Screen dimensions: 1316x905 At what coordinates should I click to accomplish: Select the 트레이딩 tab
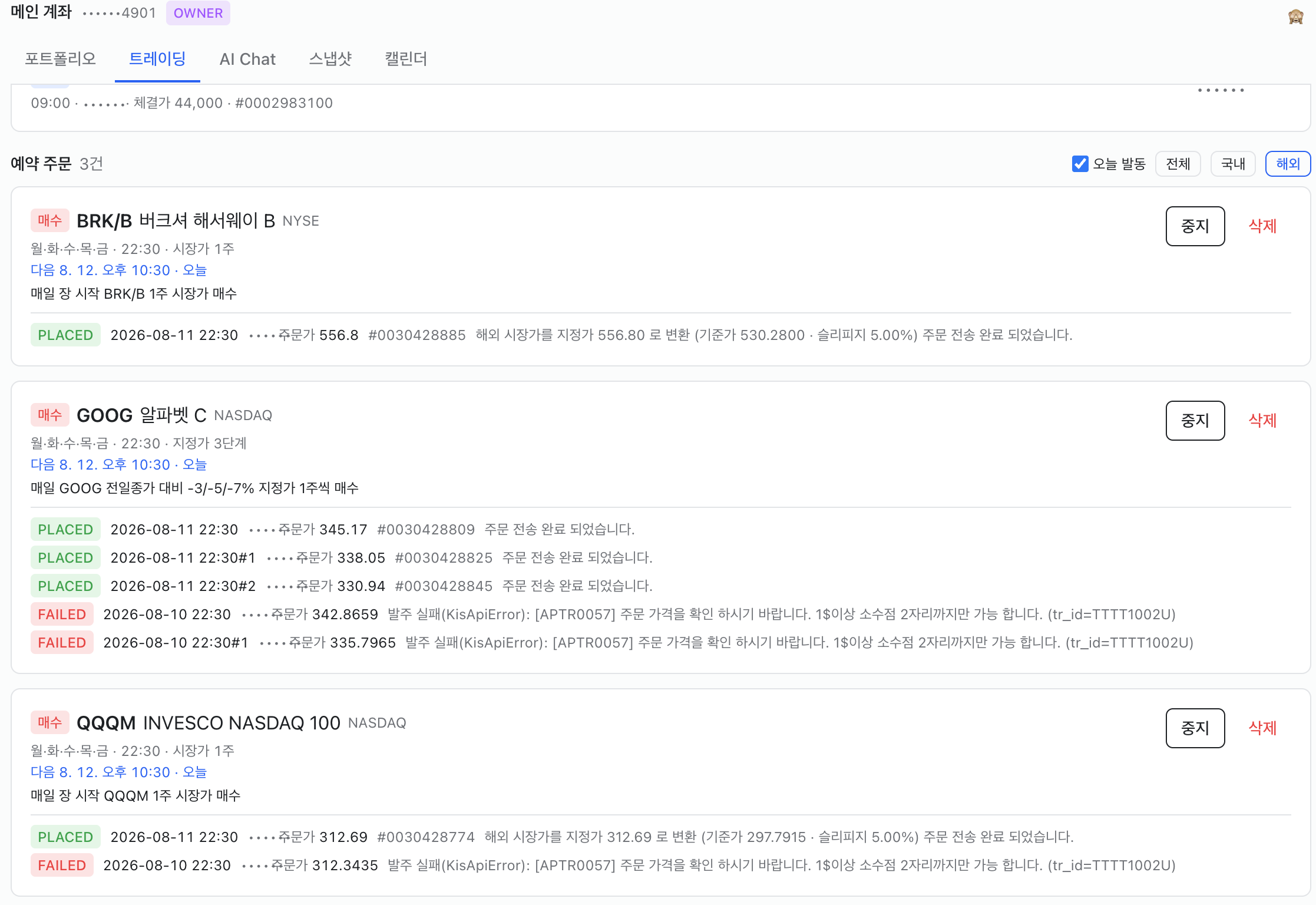[x=157, y=59]
